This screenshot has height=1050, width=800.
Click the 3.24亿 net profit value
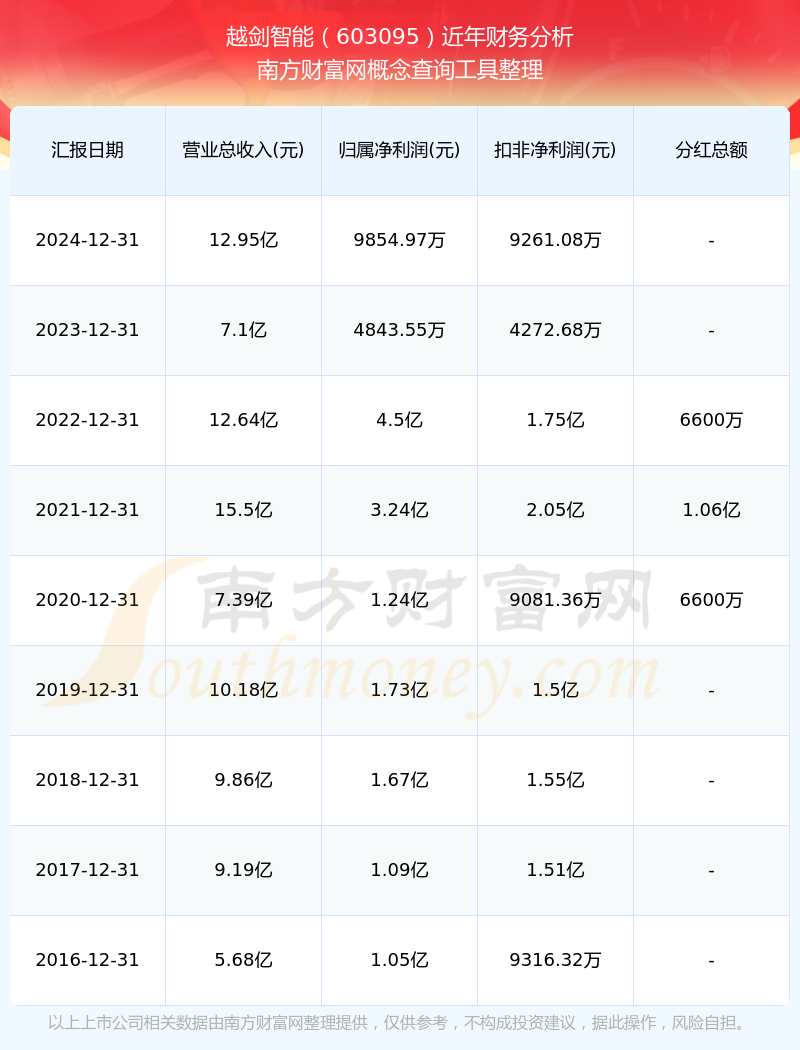click(x=400, y=510)
